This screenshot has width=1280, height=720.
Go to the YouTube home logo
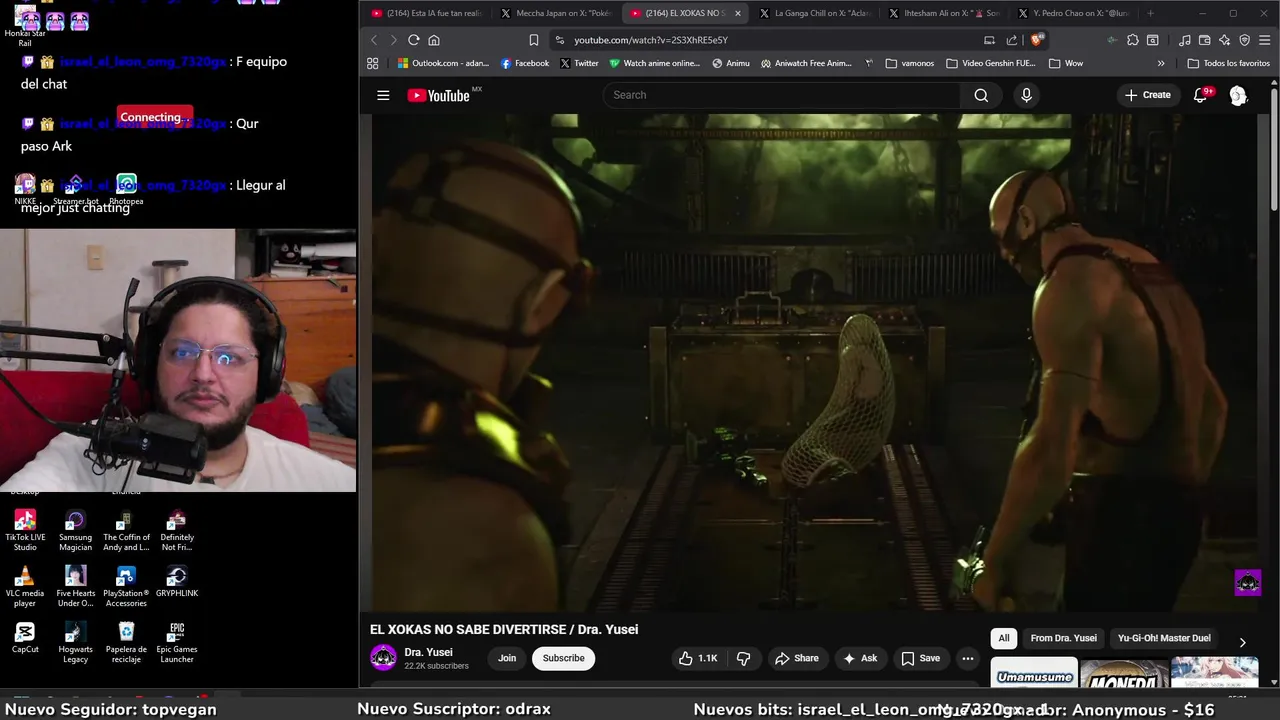[439, 95]
